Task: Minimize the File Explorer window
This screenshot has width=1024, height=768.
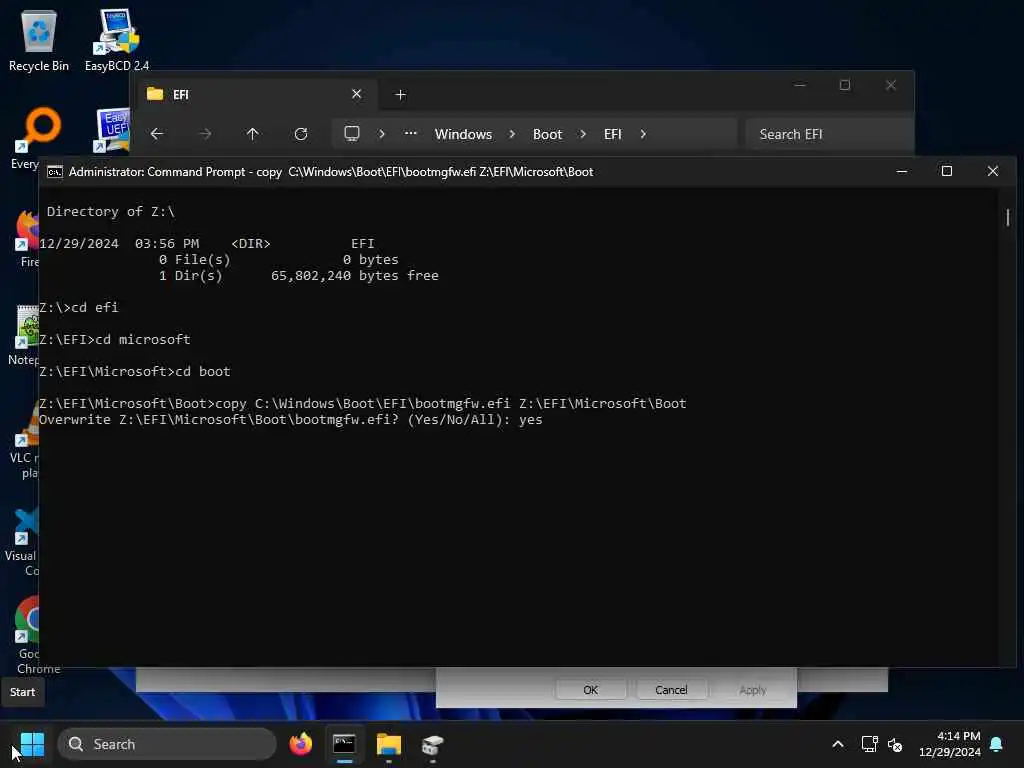Action: pyautogui.click(x=800, y=85)
